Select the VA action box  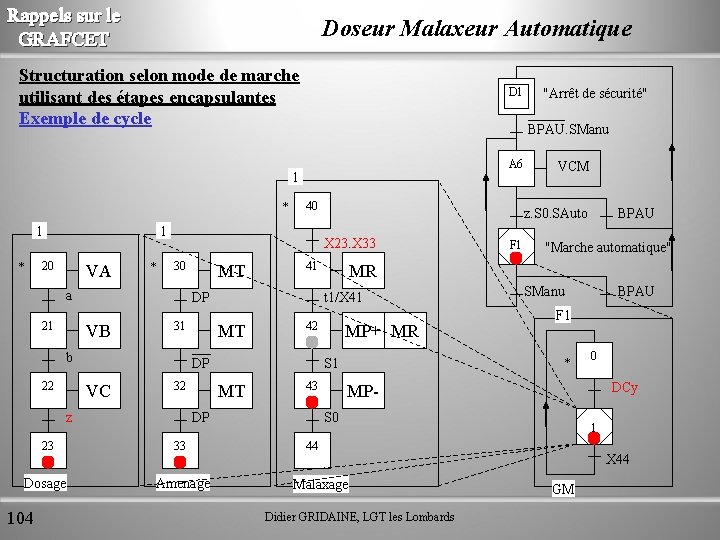click(x=99, y=270)
